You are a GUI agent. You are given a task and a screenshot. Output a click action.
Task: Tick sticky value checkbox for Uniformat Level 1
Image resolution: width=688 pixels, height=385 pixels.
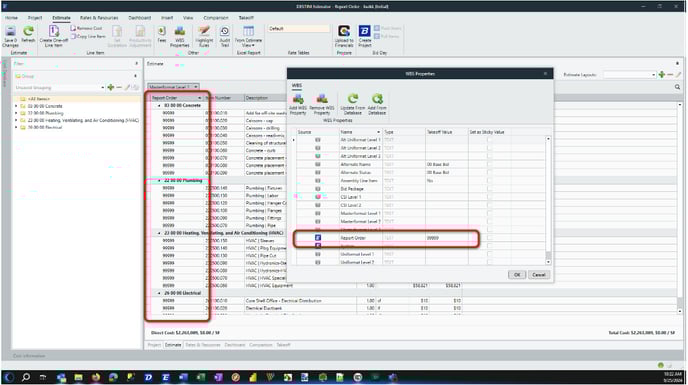[x=489, y=254]
